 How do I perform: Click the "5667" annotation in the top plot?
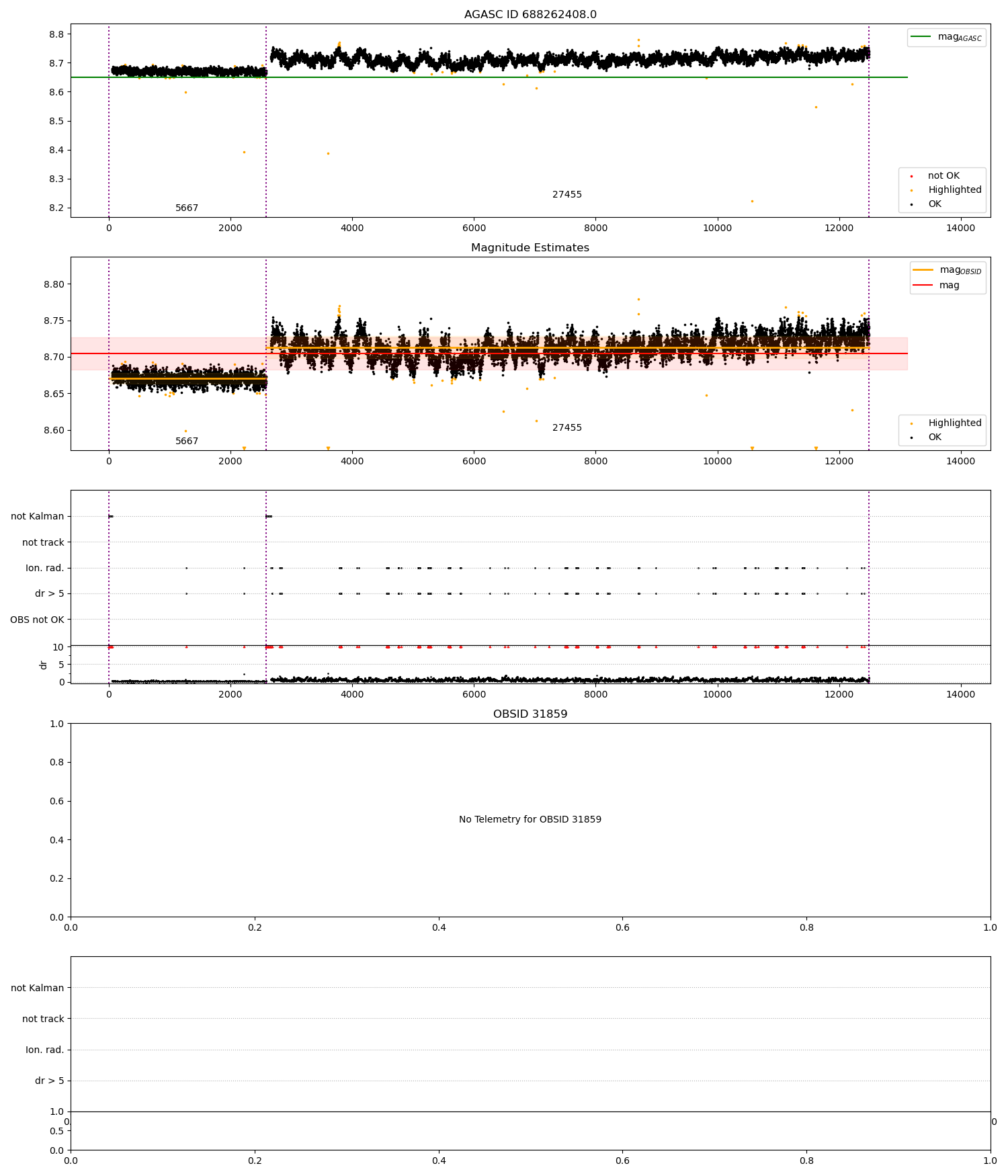click(187, 208)
